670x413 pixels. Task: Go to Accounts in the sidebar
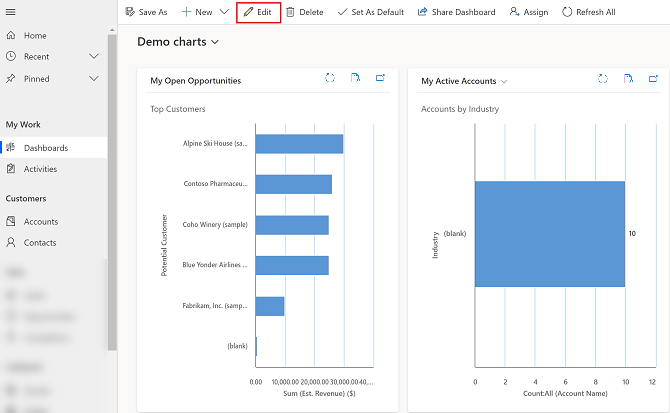coord(41,221)
